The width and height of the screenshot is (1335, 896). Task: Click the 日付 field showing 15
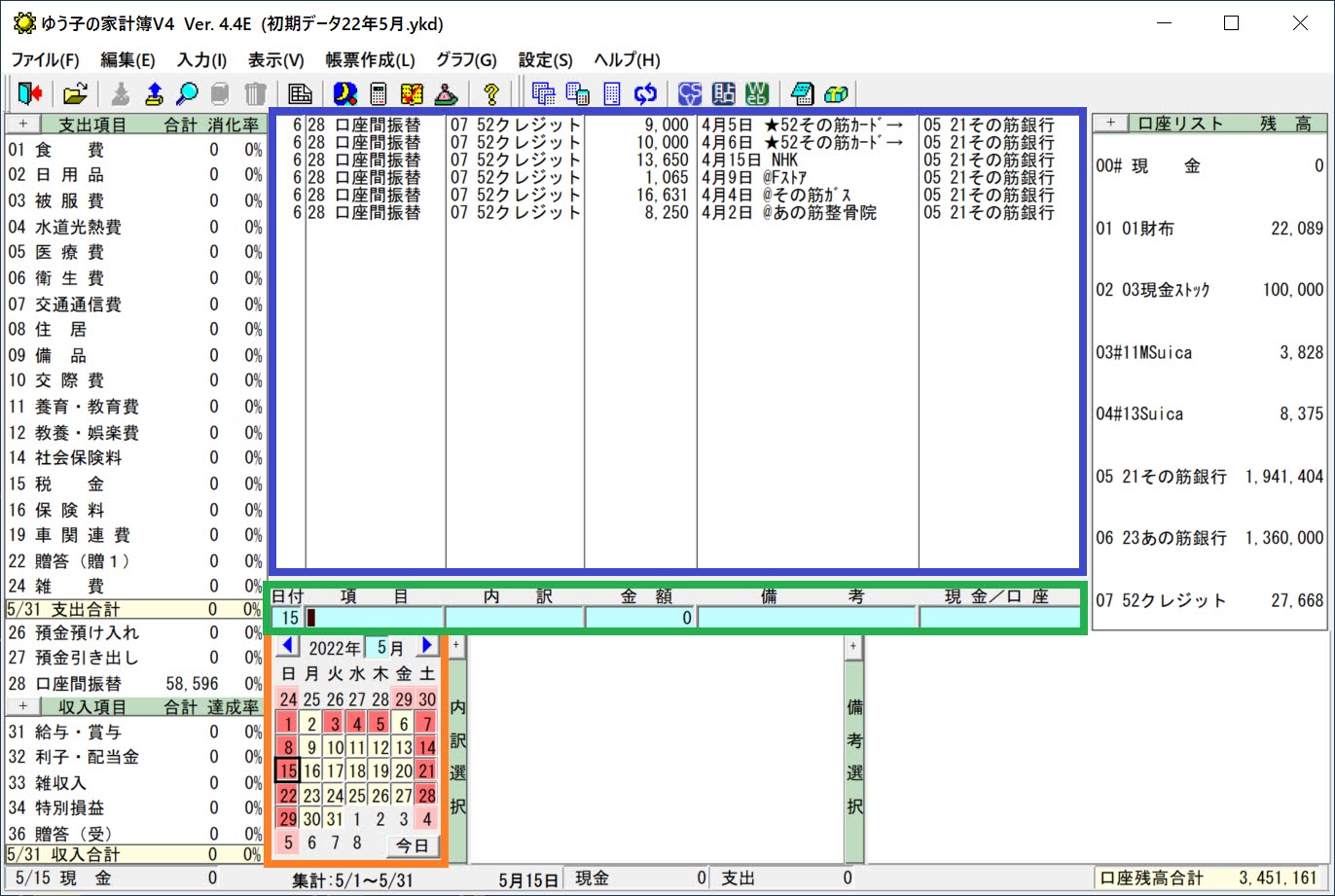tap(287, 617)
